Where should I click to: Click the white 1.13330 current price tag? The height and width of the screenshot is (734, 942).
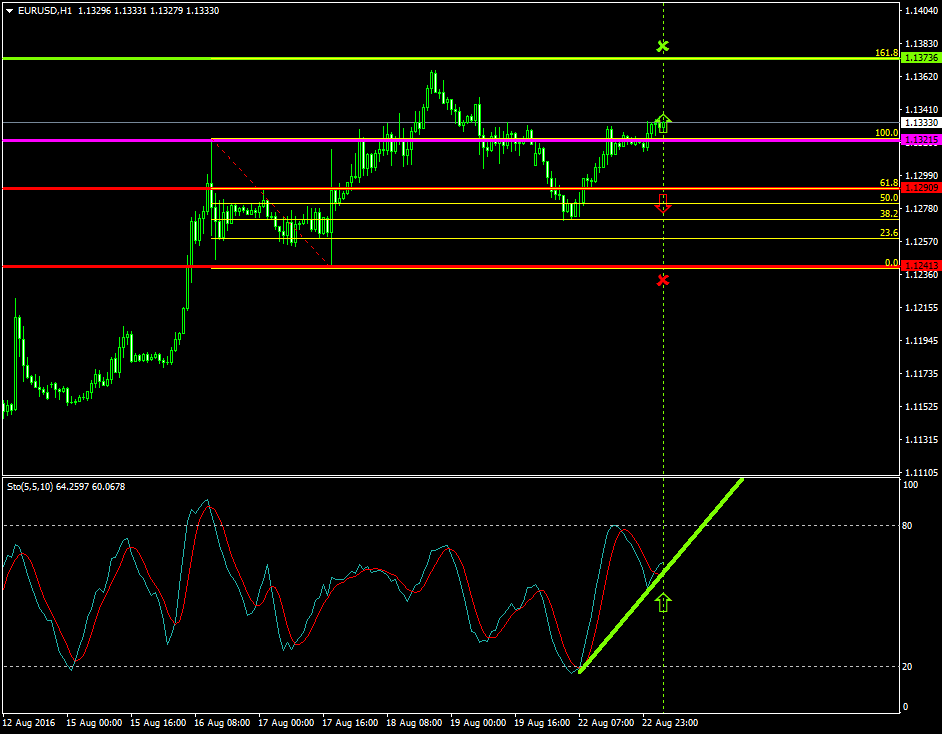pyautogui.click(x=920, y=122)
